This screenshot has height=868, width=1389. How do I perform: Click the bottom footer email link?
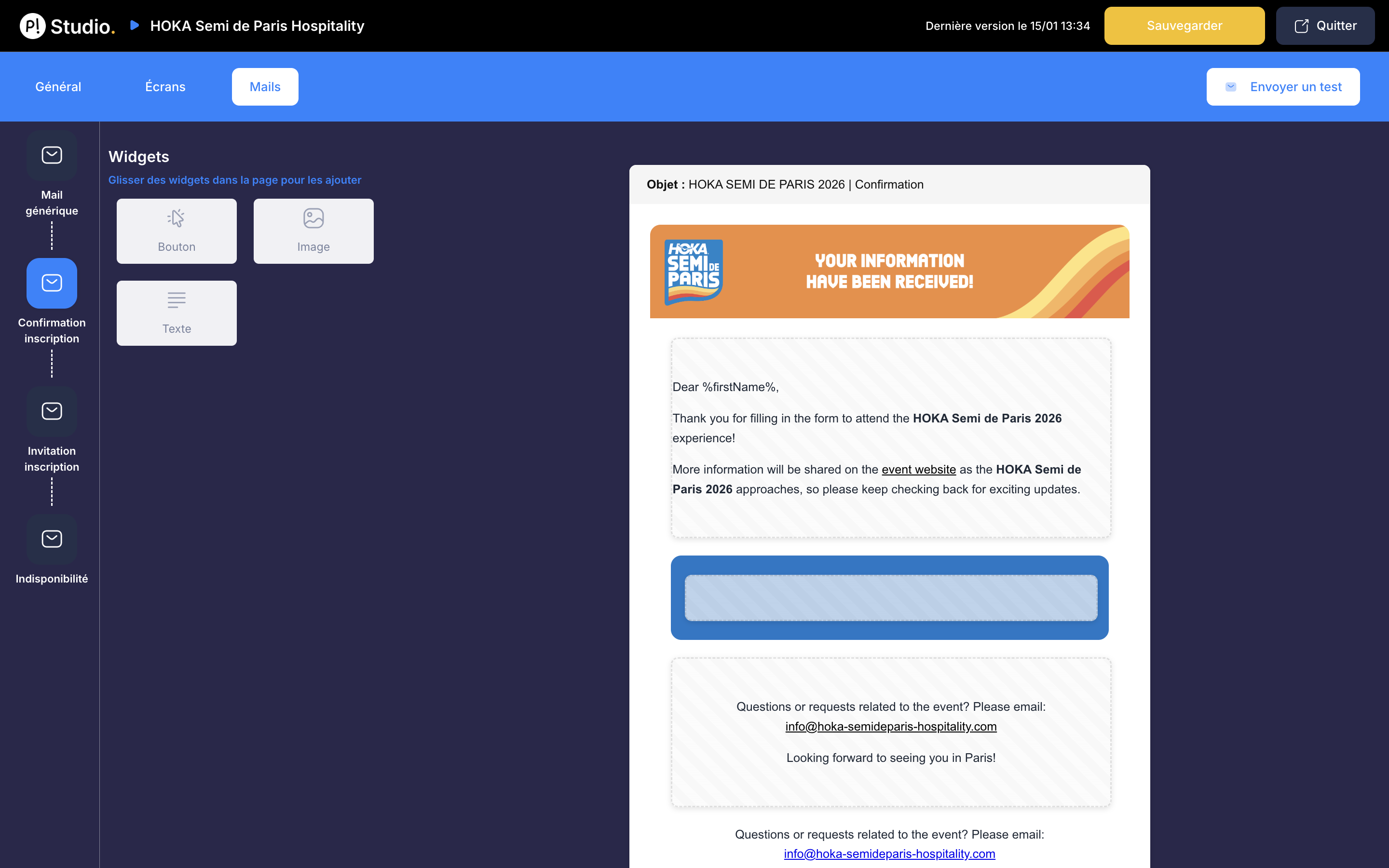pos(890,854)
